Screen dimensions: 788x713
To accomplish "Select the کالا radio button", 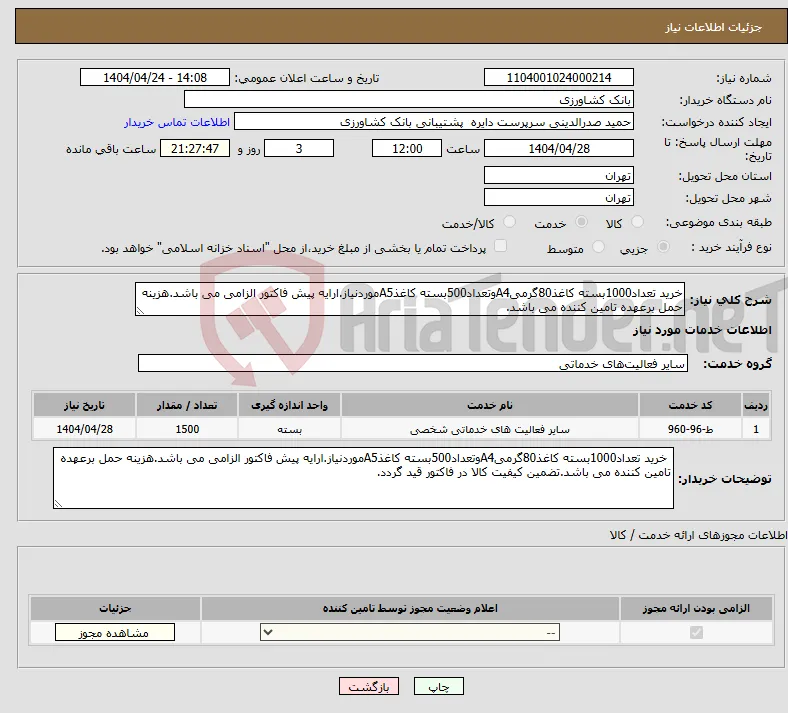I will coord(637,222).
